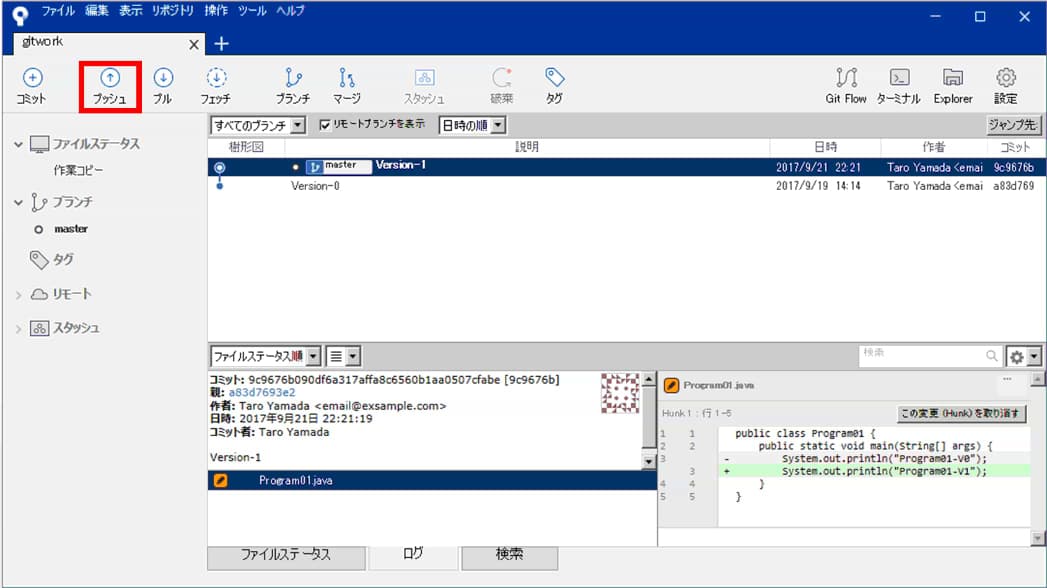Click この変更 (Hunk) を取り消す button
This screenshot has height=588, width=1047.
(962, 413)
